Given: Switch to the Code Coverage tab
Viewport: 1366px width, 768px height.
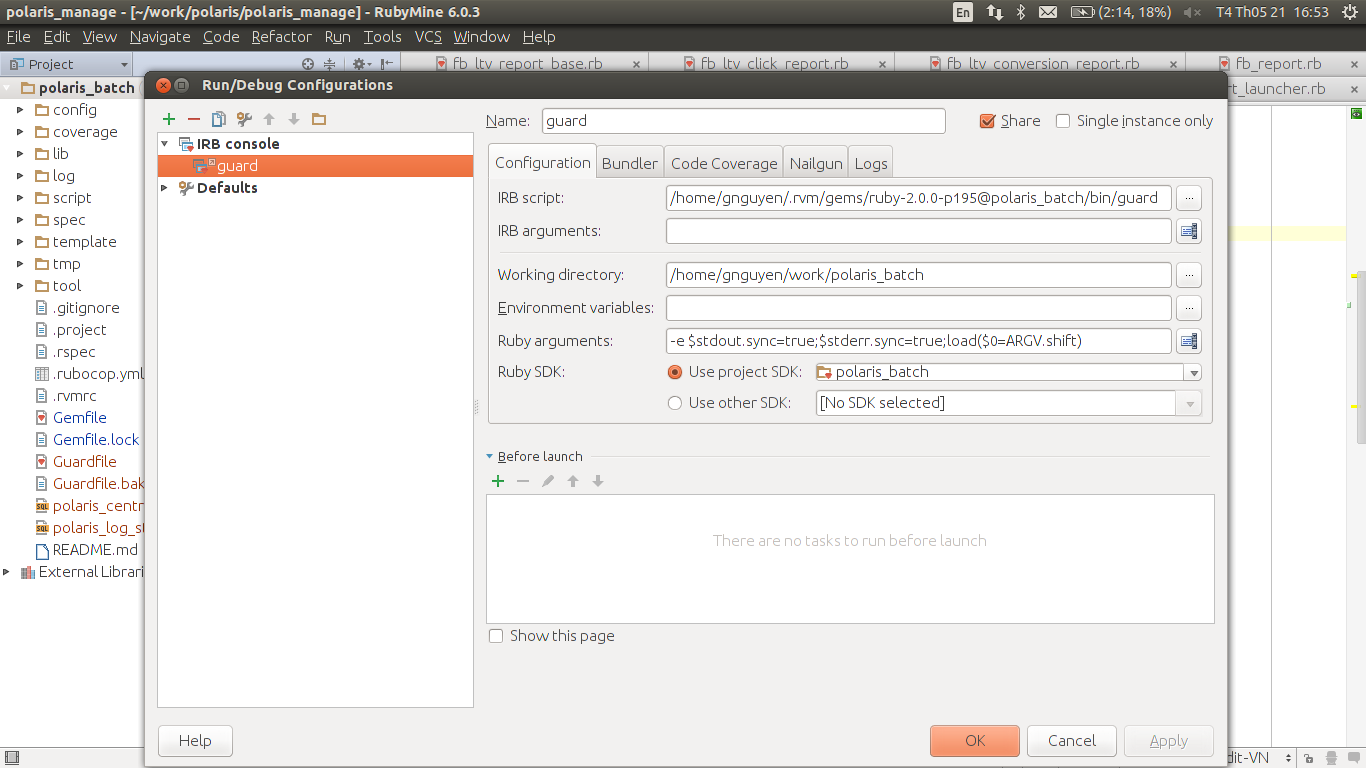Looking at the screenshot, I should coord(724,163).
